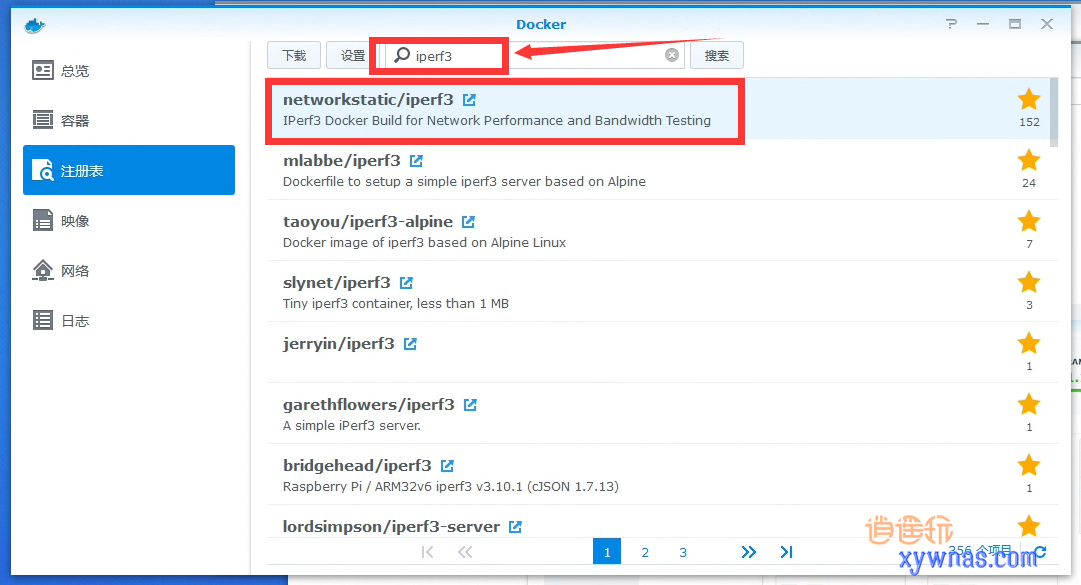The height and width of the screenshot is (585, 1081).
Task: Click the star icon of networkstatic/iperf3
Action: 1029,99
